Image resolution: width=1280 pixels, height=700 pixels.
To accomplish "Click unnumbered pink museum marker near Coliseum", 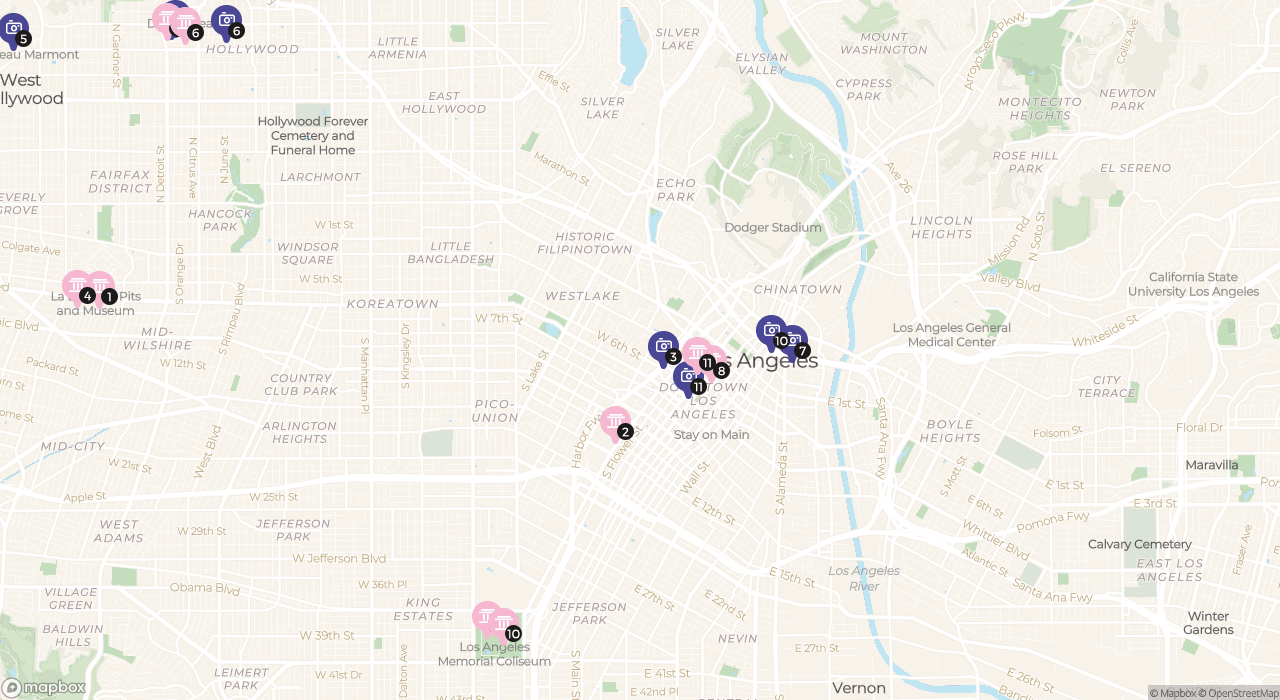I will [487, 618].
